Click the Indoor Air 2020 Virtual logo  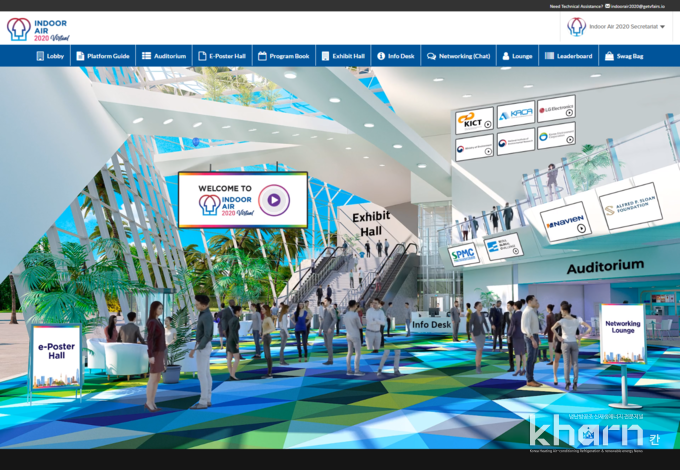coord(38,29)
